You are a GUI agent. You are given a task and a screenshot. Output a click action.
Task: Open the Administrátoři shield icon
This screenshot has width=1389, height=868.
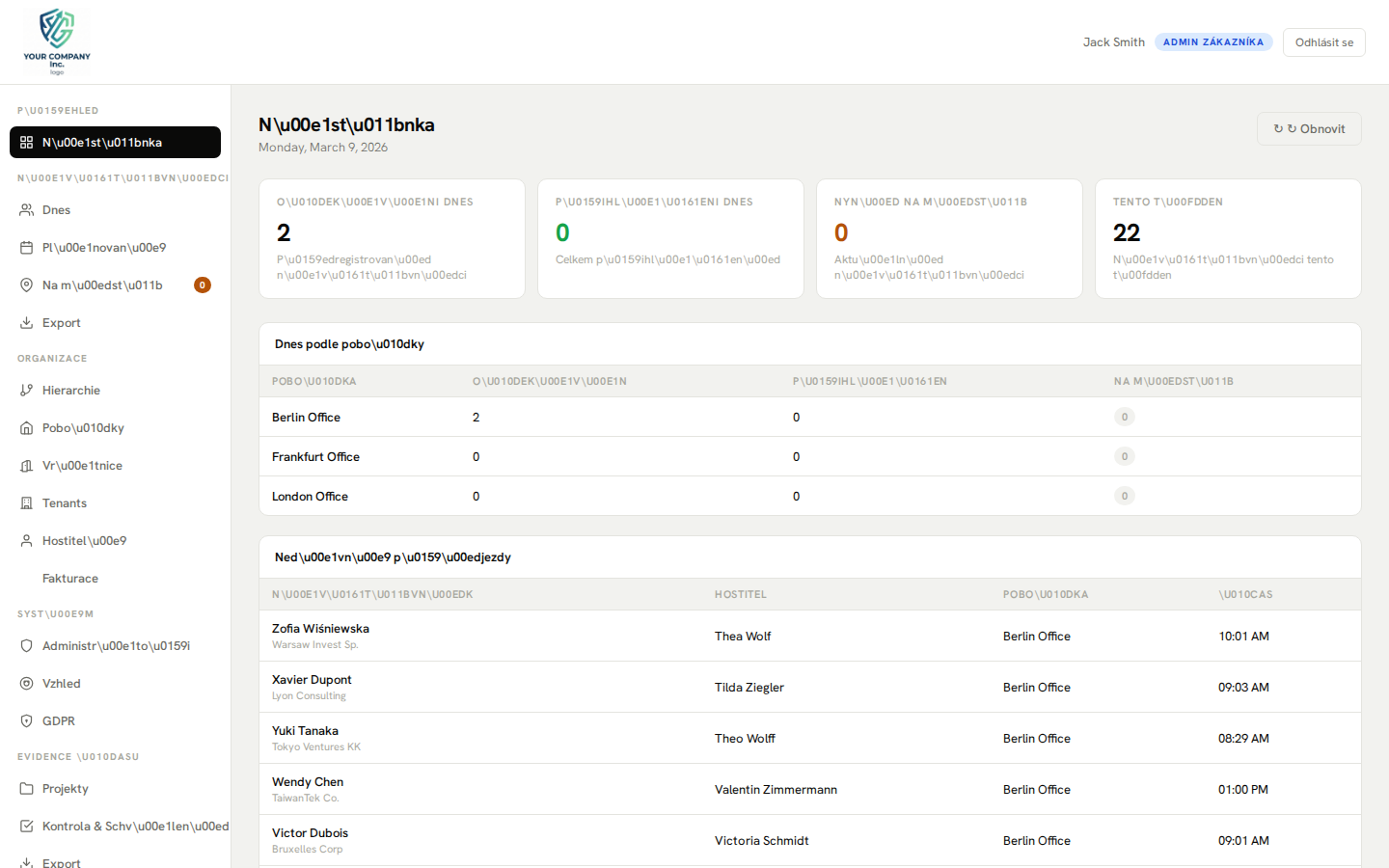tap(26, 645)
